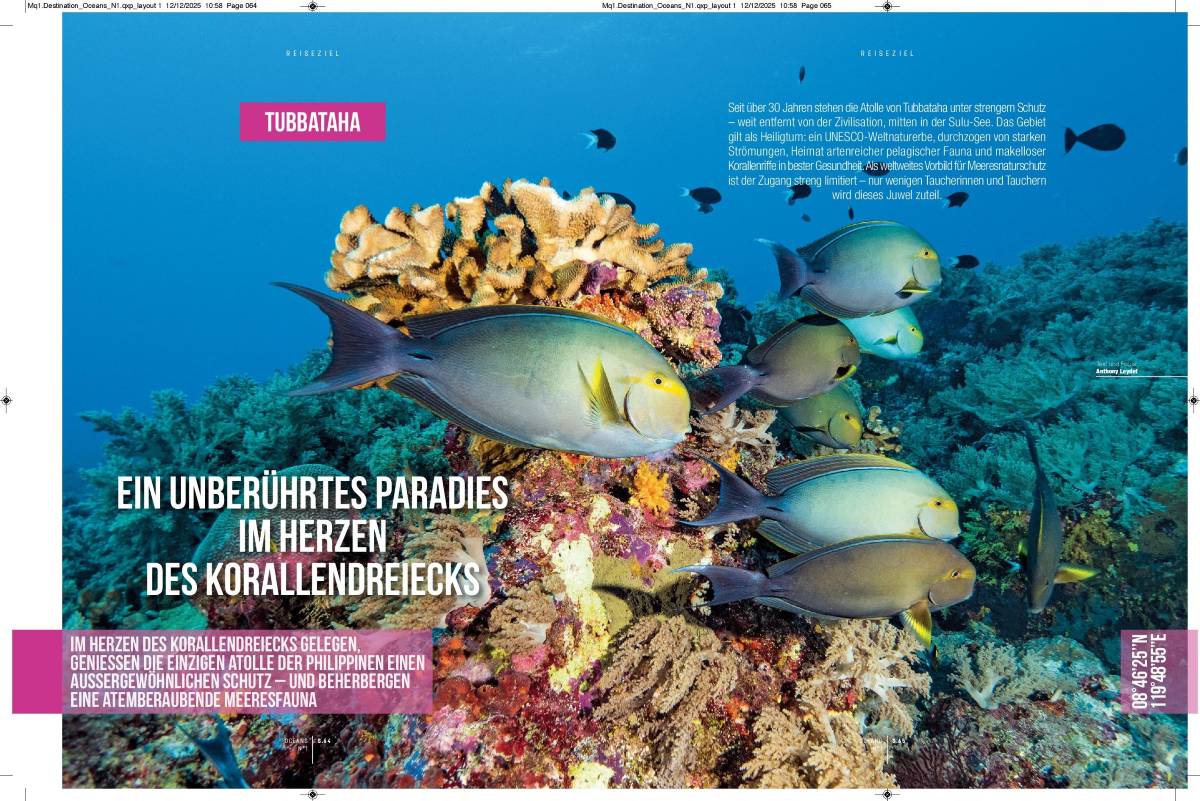Click the dark fish silhouette at upper right
The image size is (1200, 801).
tap(1096, 137)
